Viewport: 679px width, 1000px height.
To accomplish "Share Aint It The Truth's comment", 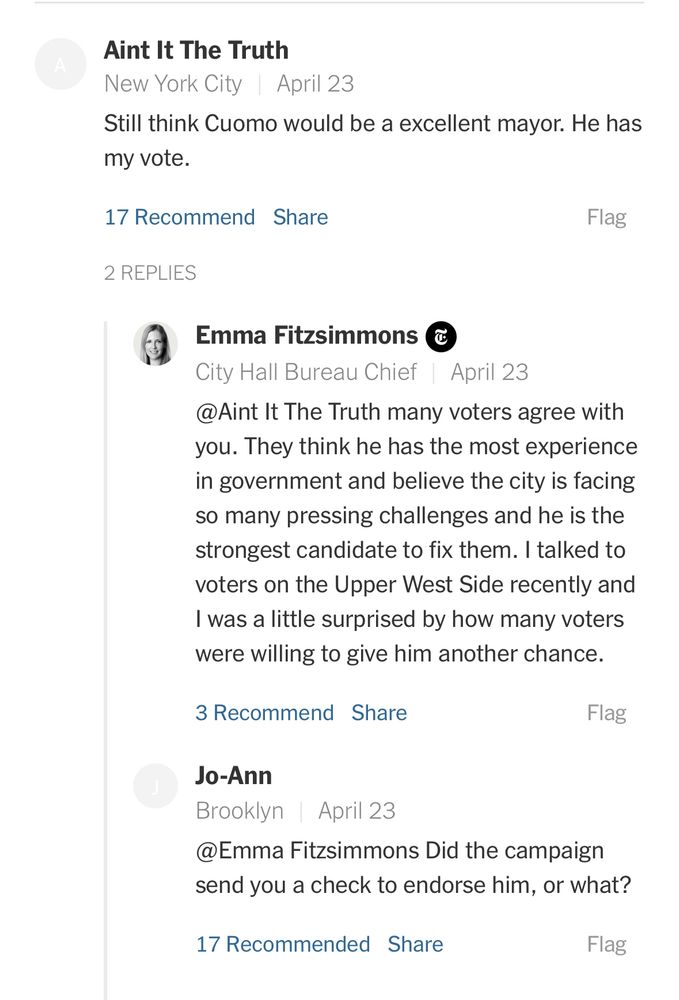I will click(300, 217).
